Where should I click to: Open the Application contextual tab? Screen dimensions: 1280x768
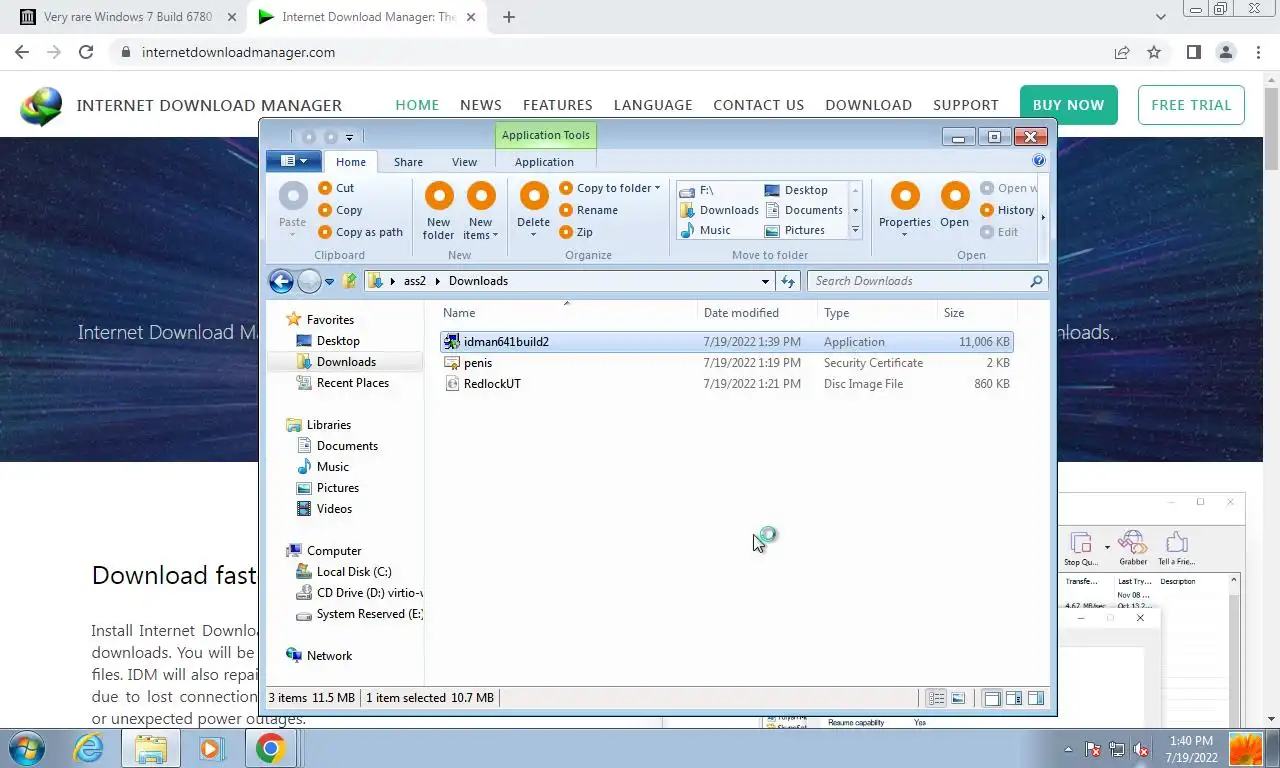click(544, 162)
